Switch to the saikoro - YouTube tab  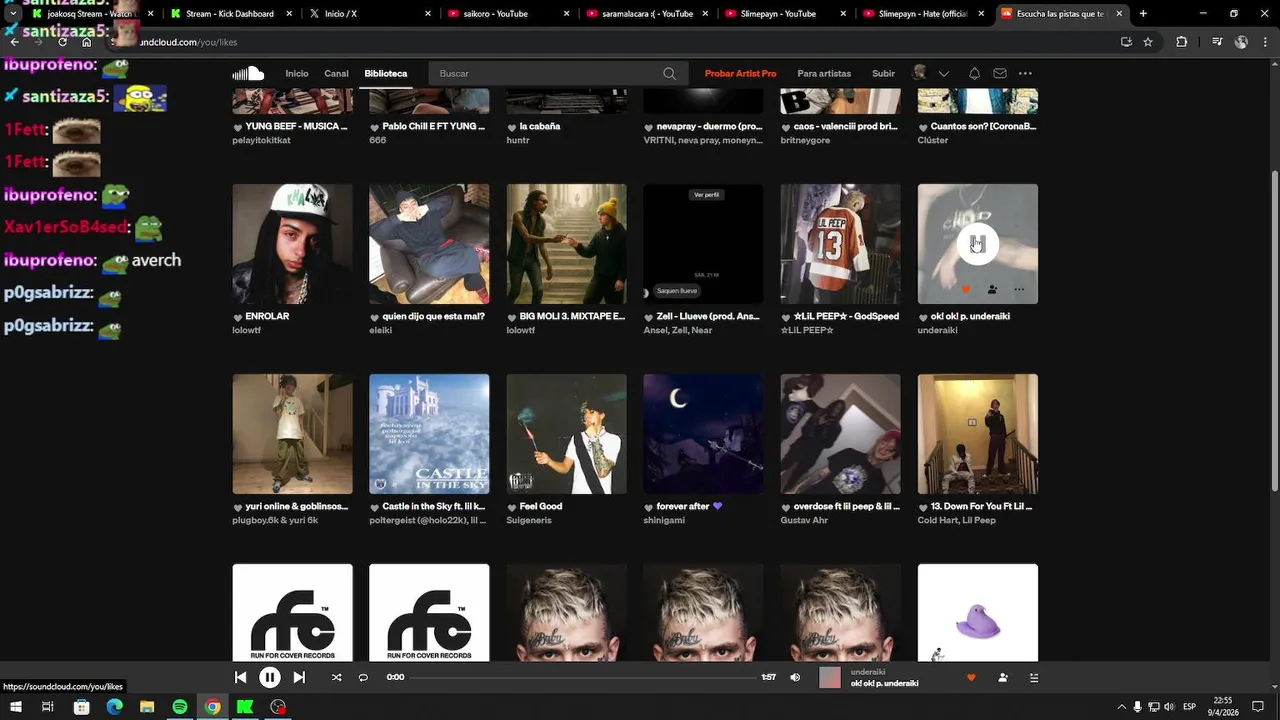[x=507, y=14]
